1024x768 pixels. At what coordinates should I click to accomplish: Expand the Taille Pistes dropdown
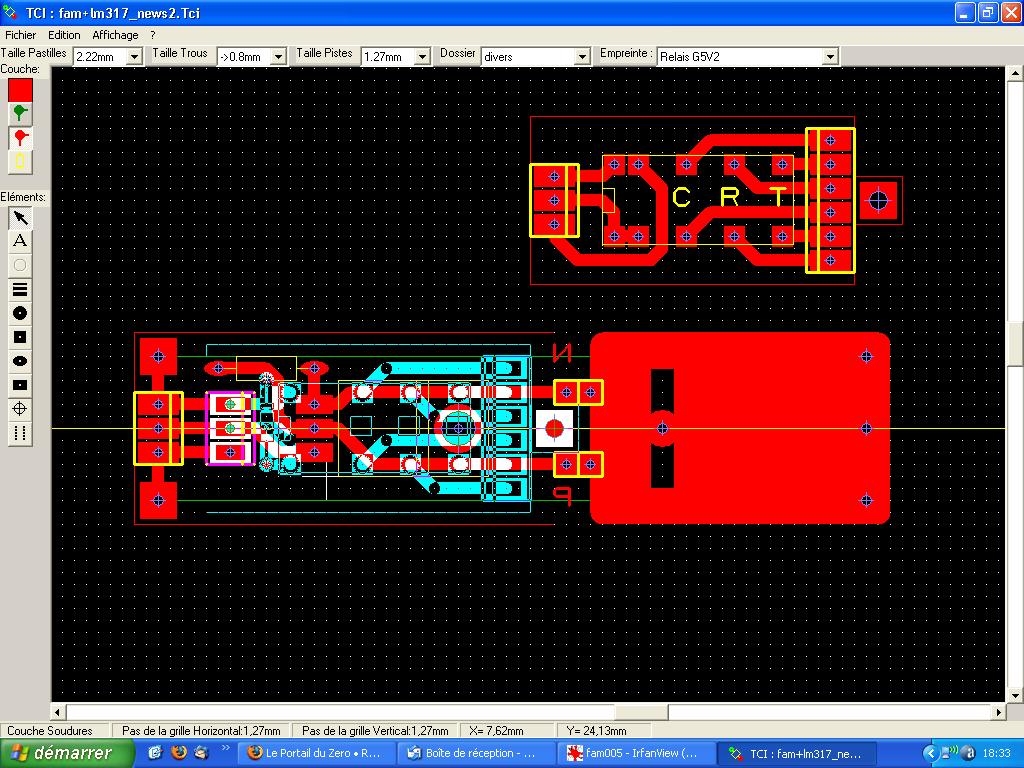click(423, 57)
